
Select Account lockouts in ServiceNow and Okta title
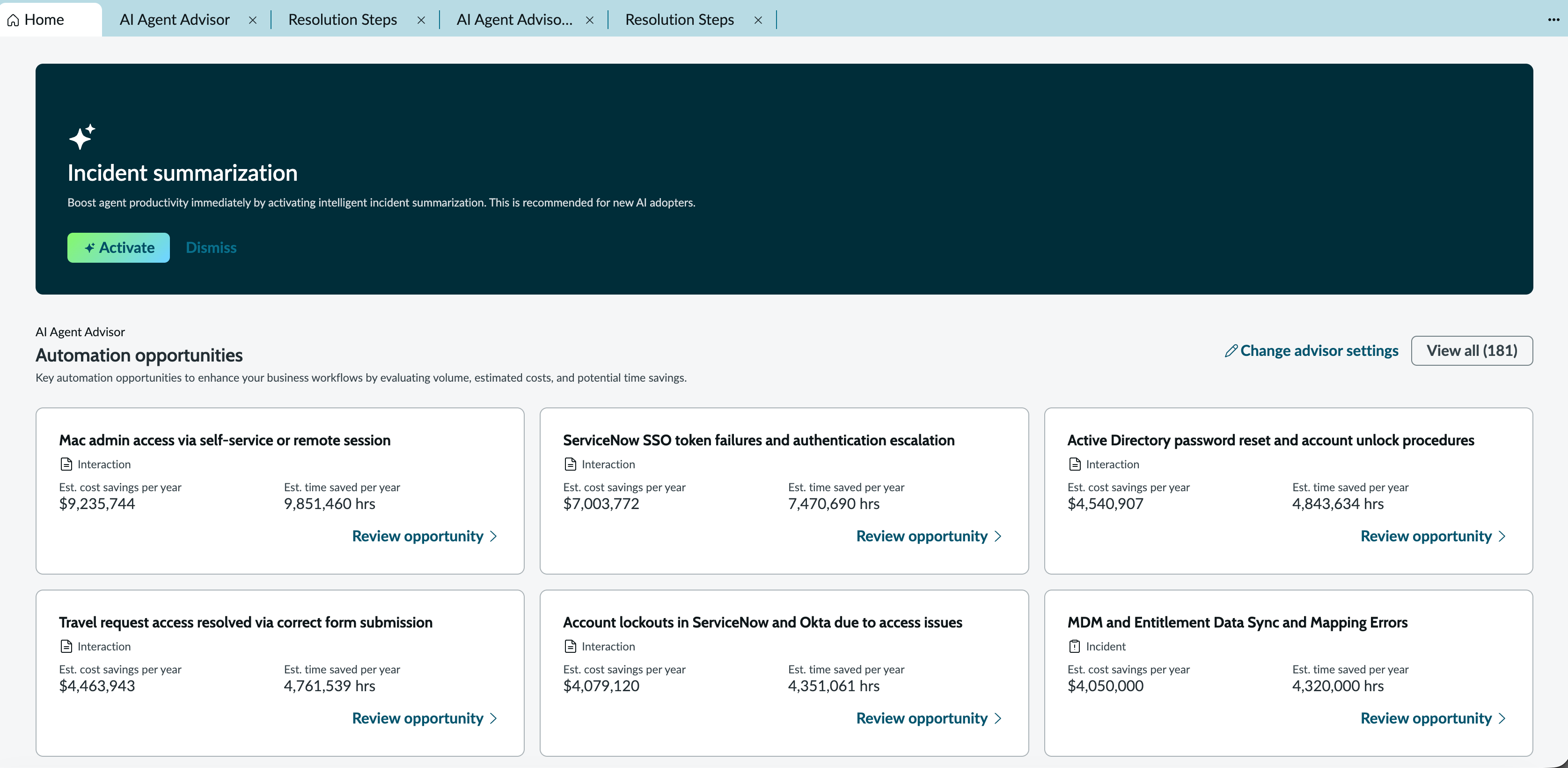tap(762, 622)
